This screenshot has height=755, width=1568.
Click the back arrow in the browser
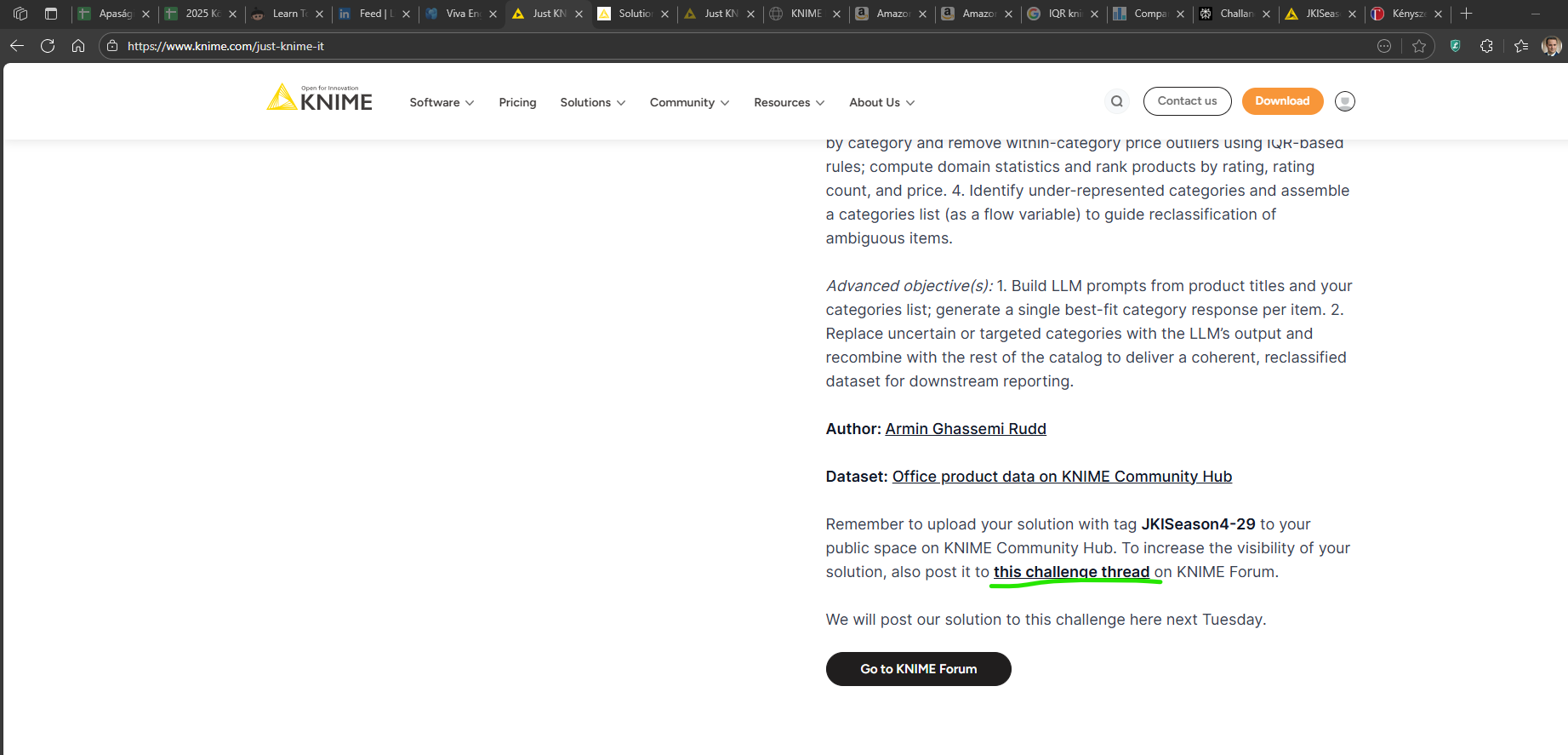click(17, 46)
